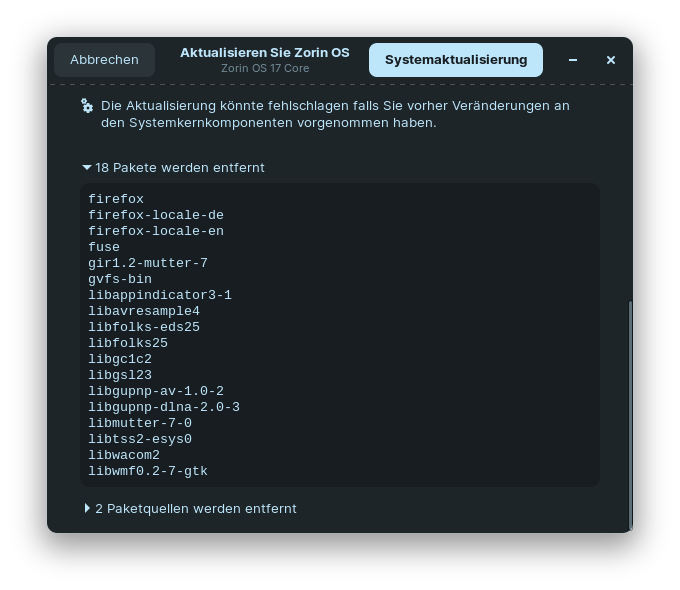Select libwmf0.2-7-gtk entry
680x590 pixels.
pyautogui.click(x=148, y=471)
